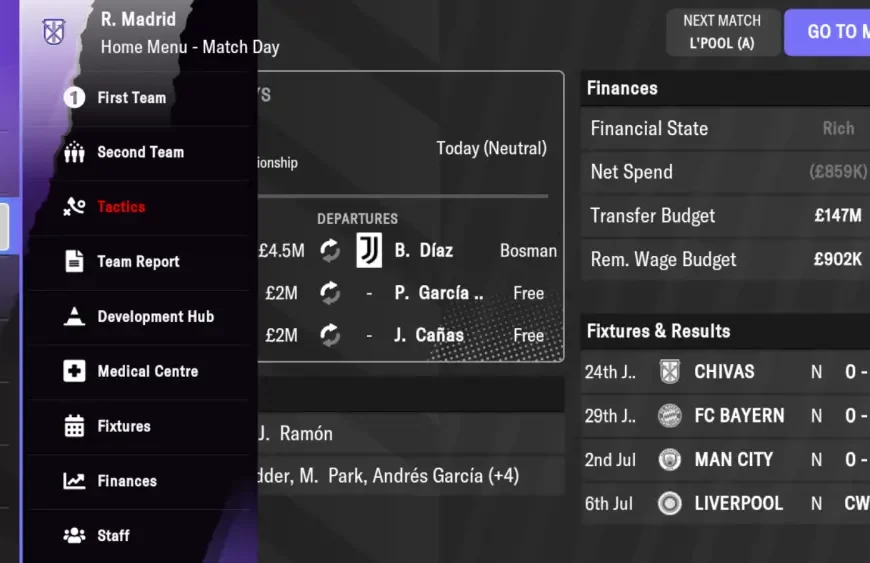Click the First Team number badge icon

[x=74, y=98]
